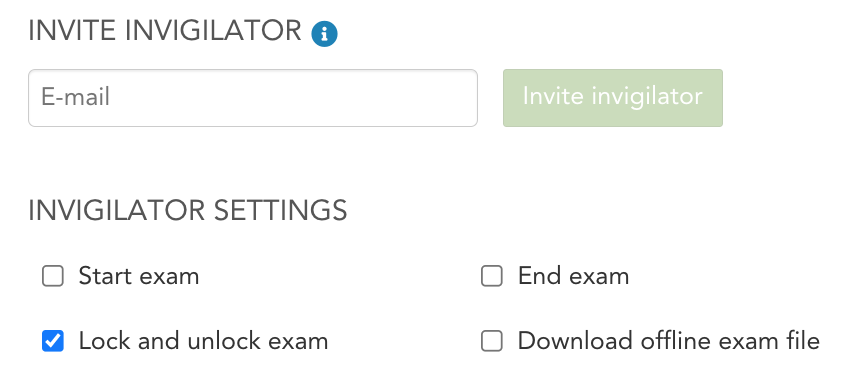This screenshot has width=844, height=380.
Task: Click the End exam label text
Action: (x=573, y=276)
